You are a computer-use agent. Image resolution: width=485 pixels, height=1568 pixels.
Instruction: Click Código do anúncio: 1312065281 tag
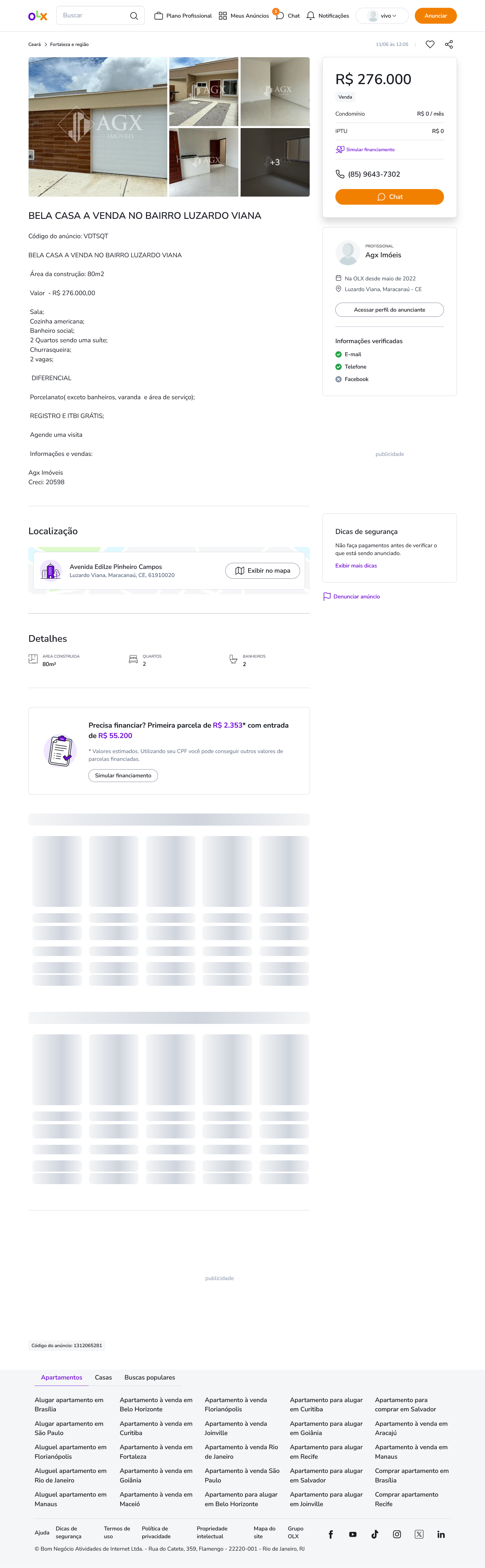pyautogui.click(x=67, y=1345)
